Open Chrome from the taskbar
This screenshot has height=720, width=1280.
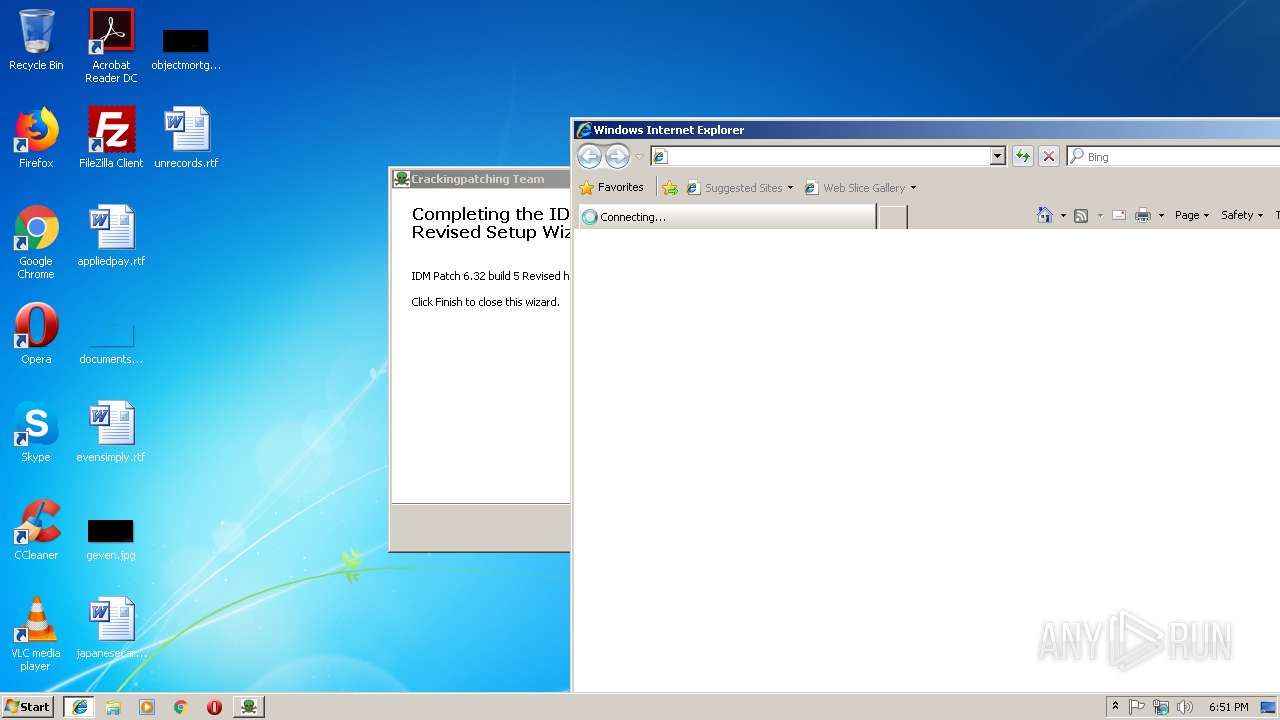point(181,707)
